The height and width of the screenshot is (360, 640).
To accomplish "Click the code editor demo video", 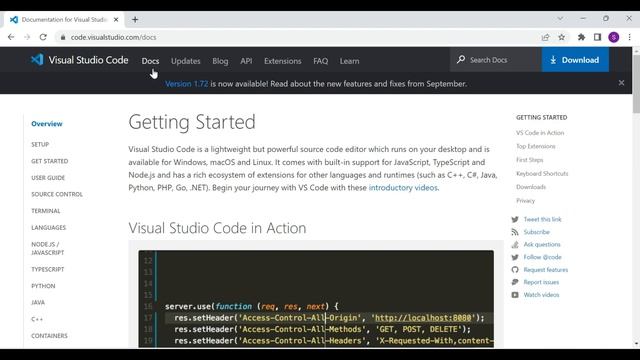I will coord(316,299).
